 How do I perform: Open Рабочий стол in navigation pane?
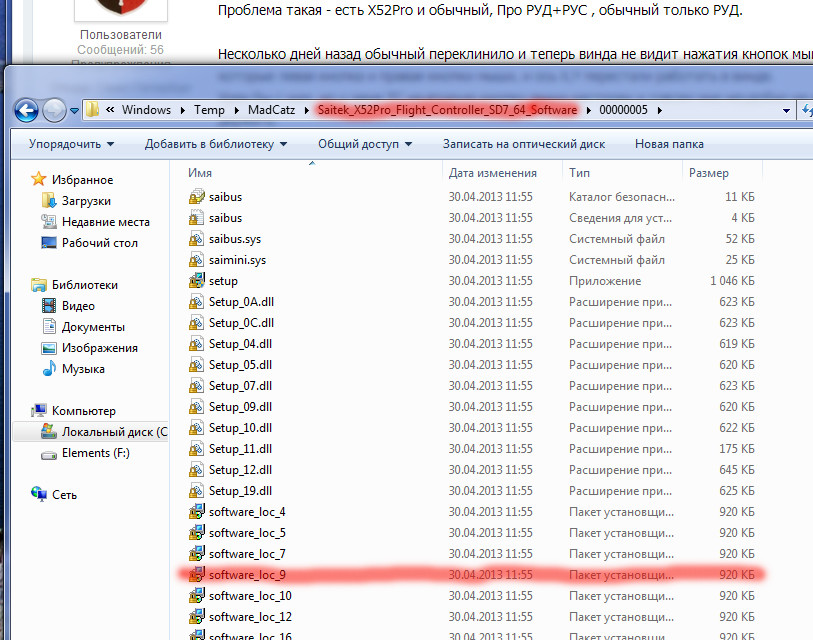100,243
